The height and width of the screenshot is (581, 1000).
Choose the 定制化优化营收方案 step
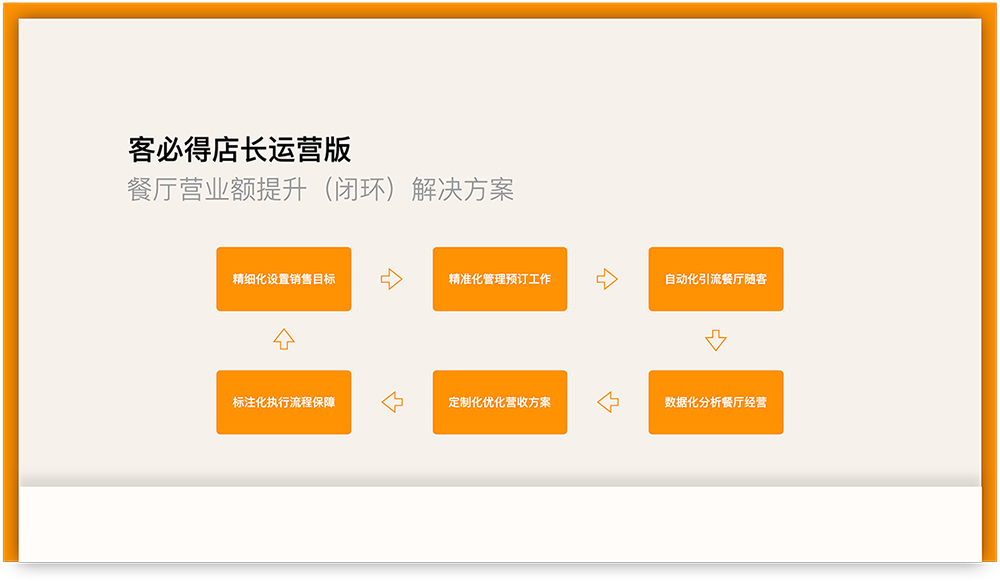point(500,402)
